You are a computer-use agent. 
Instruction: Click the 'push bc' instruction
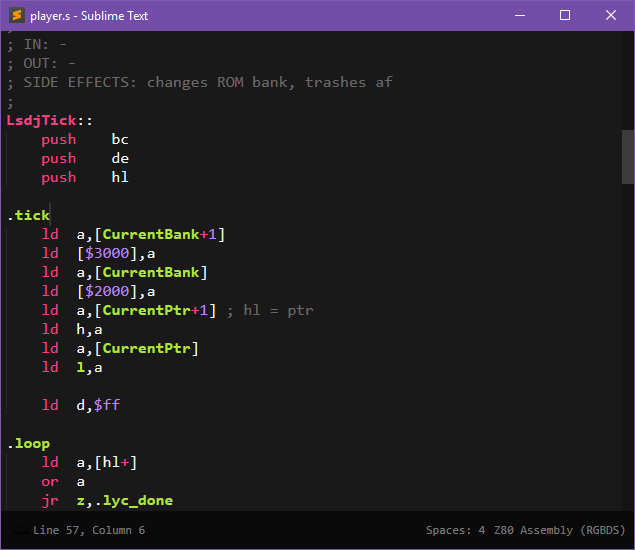85,139
